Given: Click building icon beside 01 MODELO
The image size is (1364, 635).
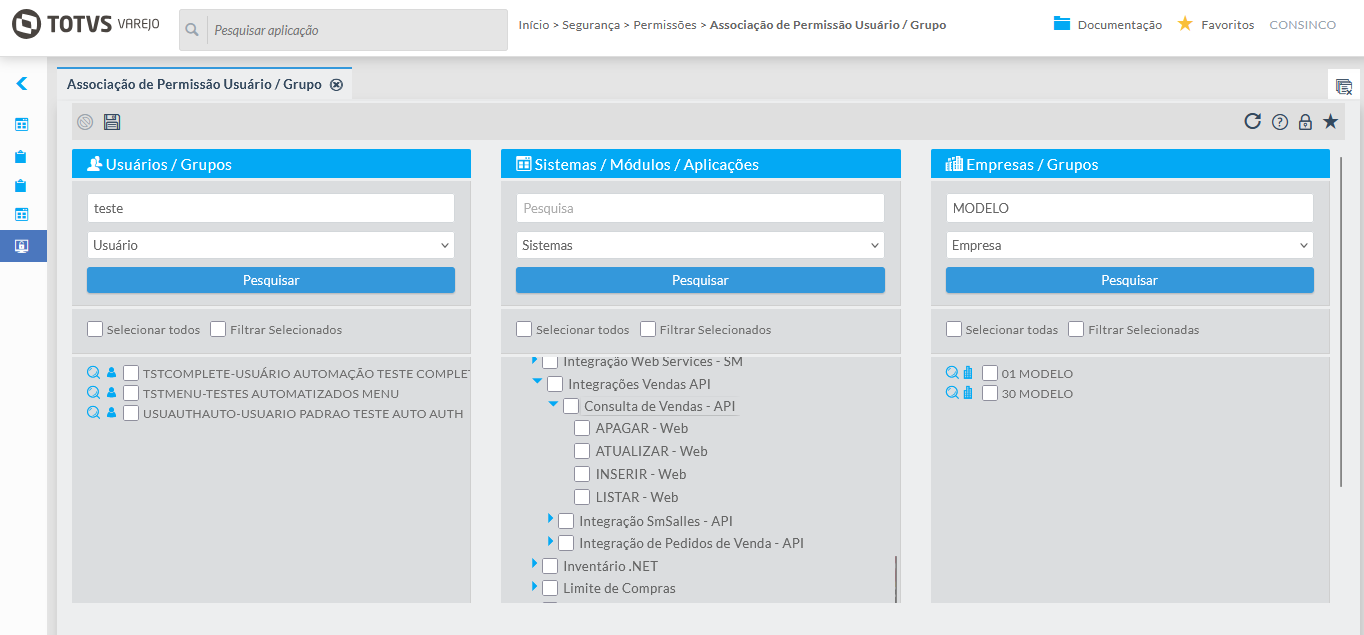Looking at the screenshot, I should click(967, 373).
